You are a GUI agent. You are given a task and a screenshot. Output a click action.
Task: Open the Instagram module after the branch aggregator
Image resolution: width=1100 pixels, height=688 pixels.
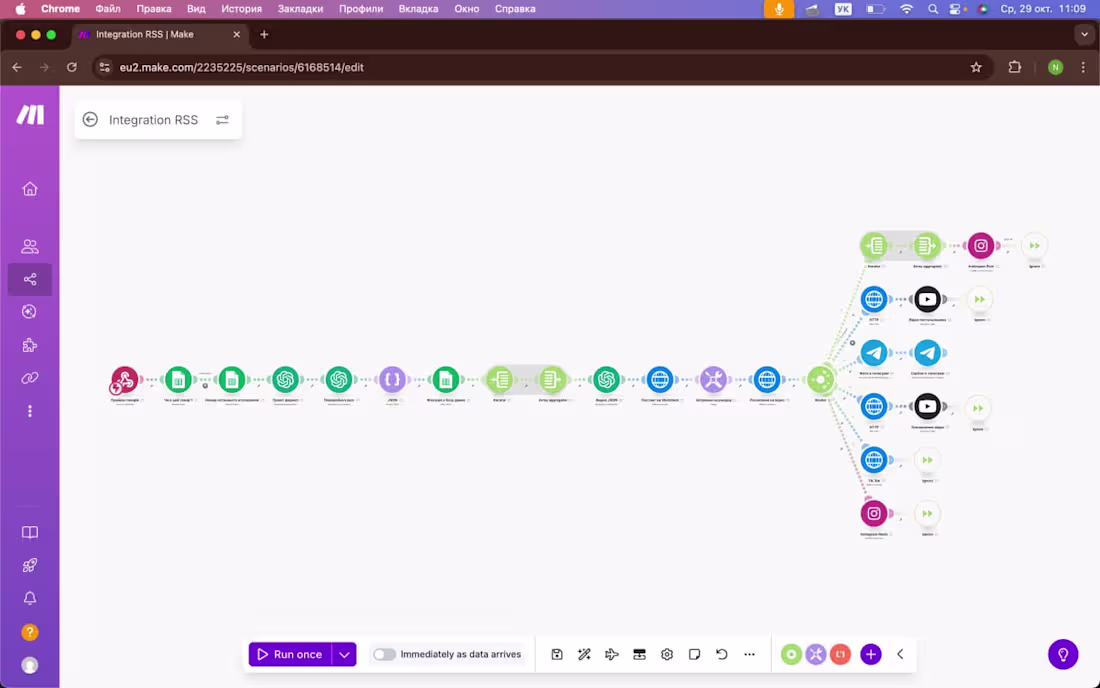981,245
